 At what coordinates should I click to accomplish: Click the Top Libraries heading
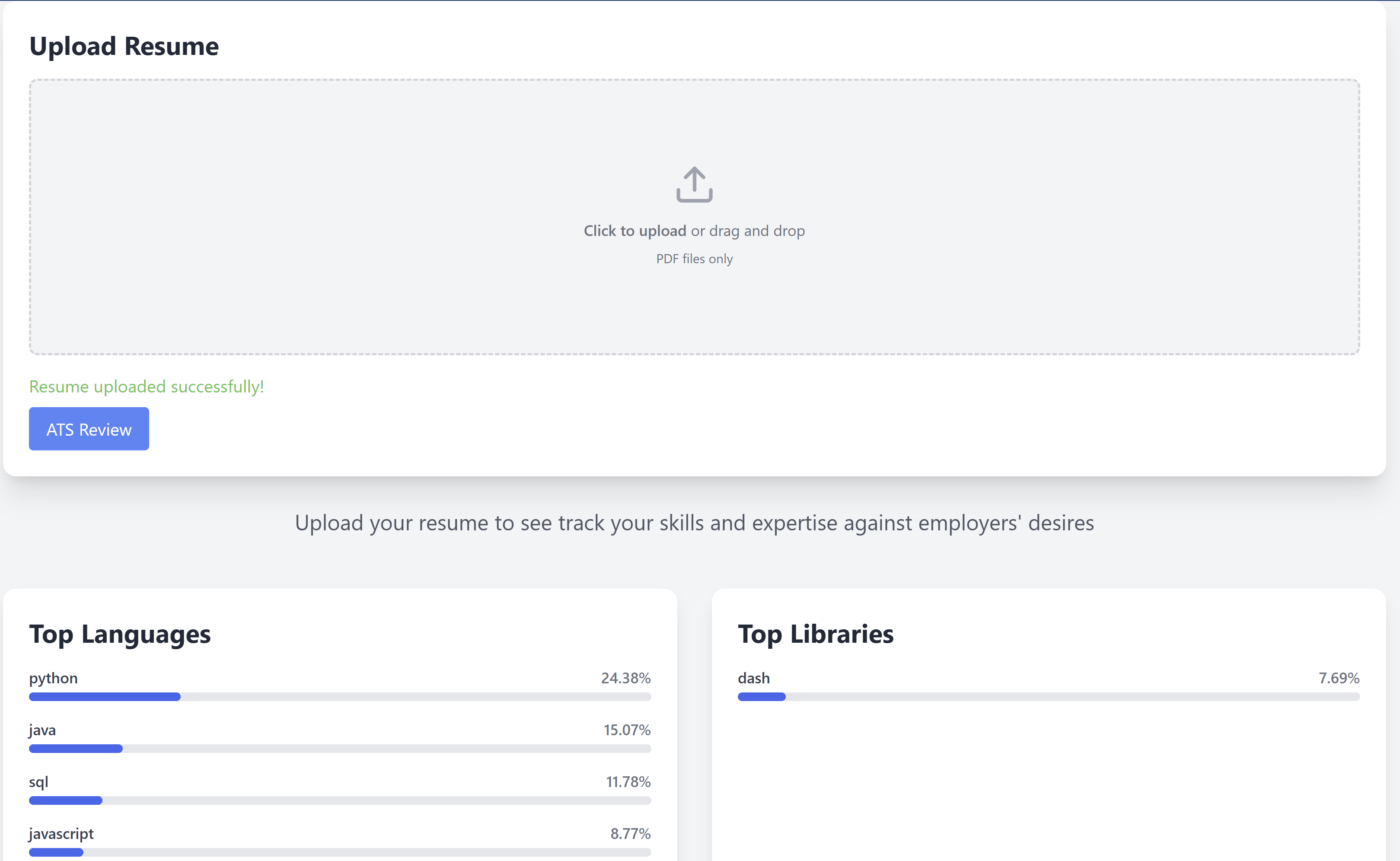[x=815, y=634]
